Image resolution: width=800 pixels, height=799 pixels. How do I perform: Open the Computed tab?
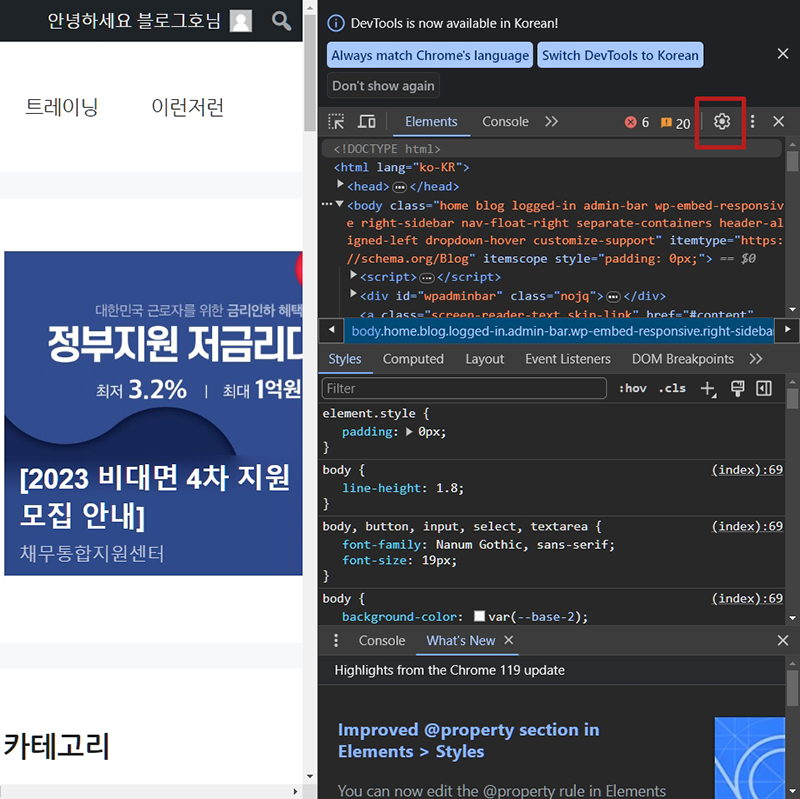click(x=413, y=359)
